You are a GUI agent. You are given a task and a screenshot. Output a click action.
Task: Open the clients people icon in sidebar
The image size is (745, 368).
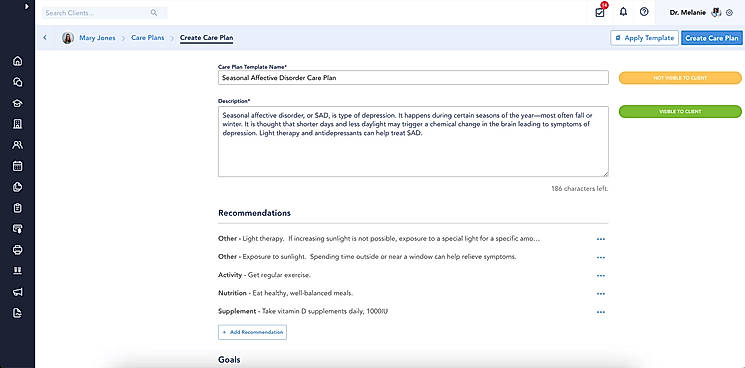[18, 145]
